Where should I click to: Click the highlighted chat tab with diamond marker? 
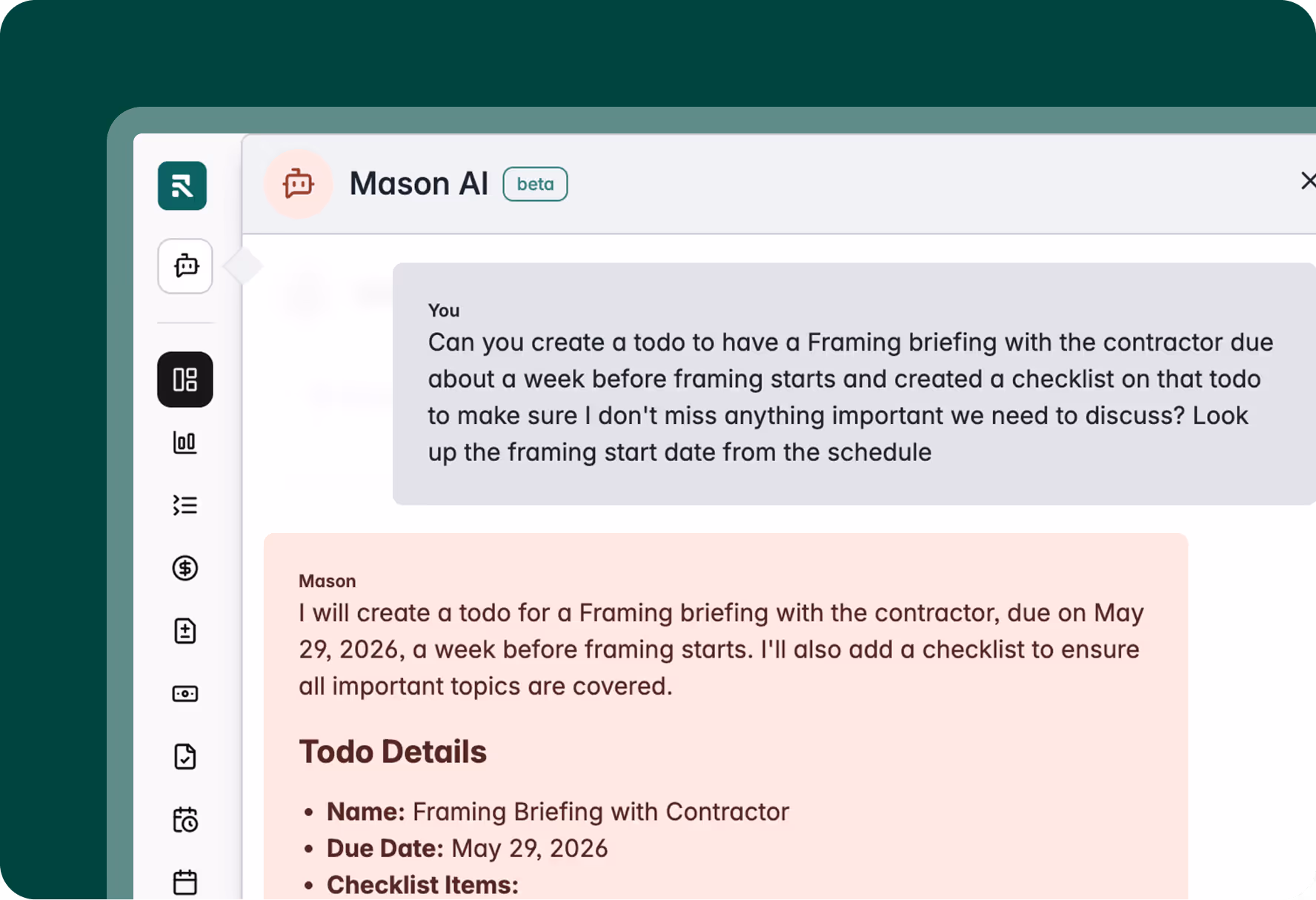coord(185,267)
